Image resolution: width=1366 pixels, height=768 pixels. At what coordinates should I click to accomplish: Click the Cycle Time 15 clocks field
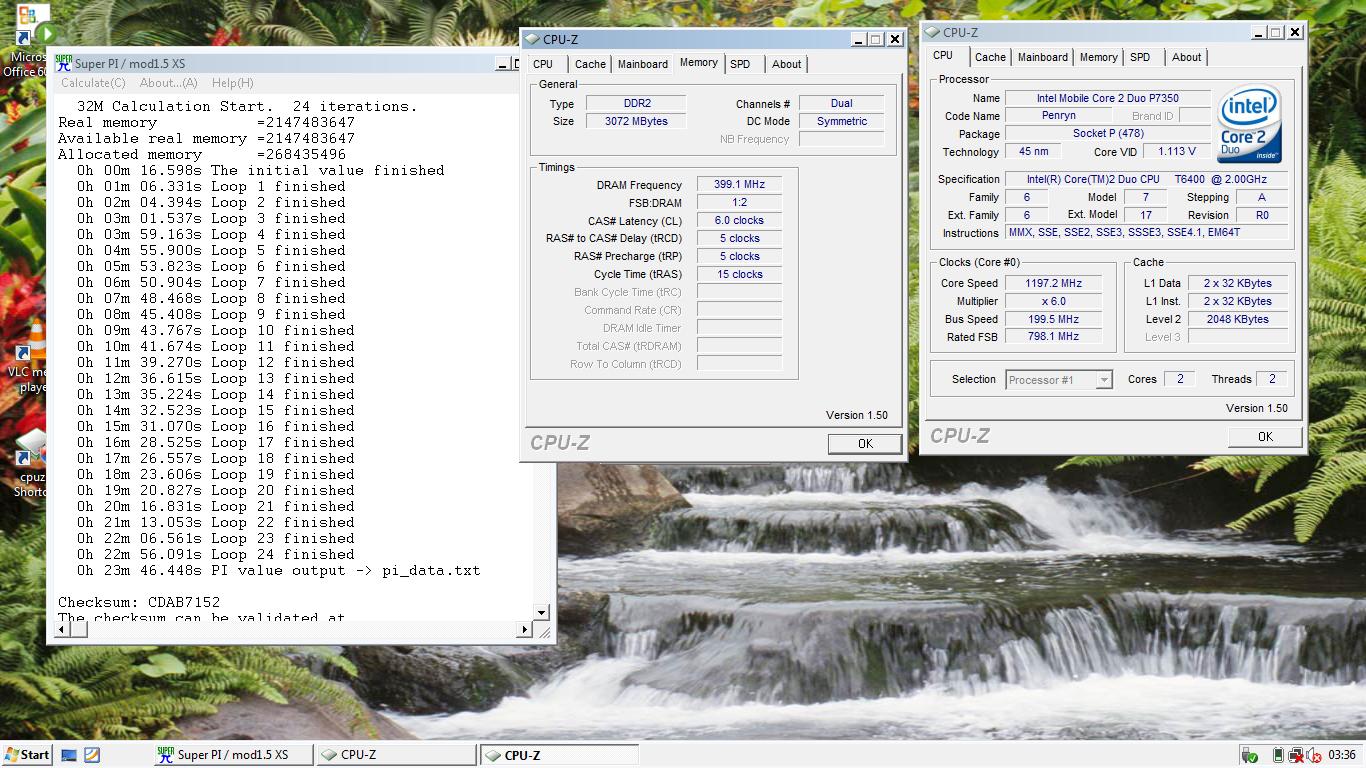(739, 275)
